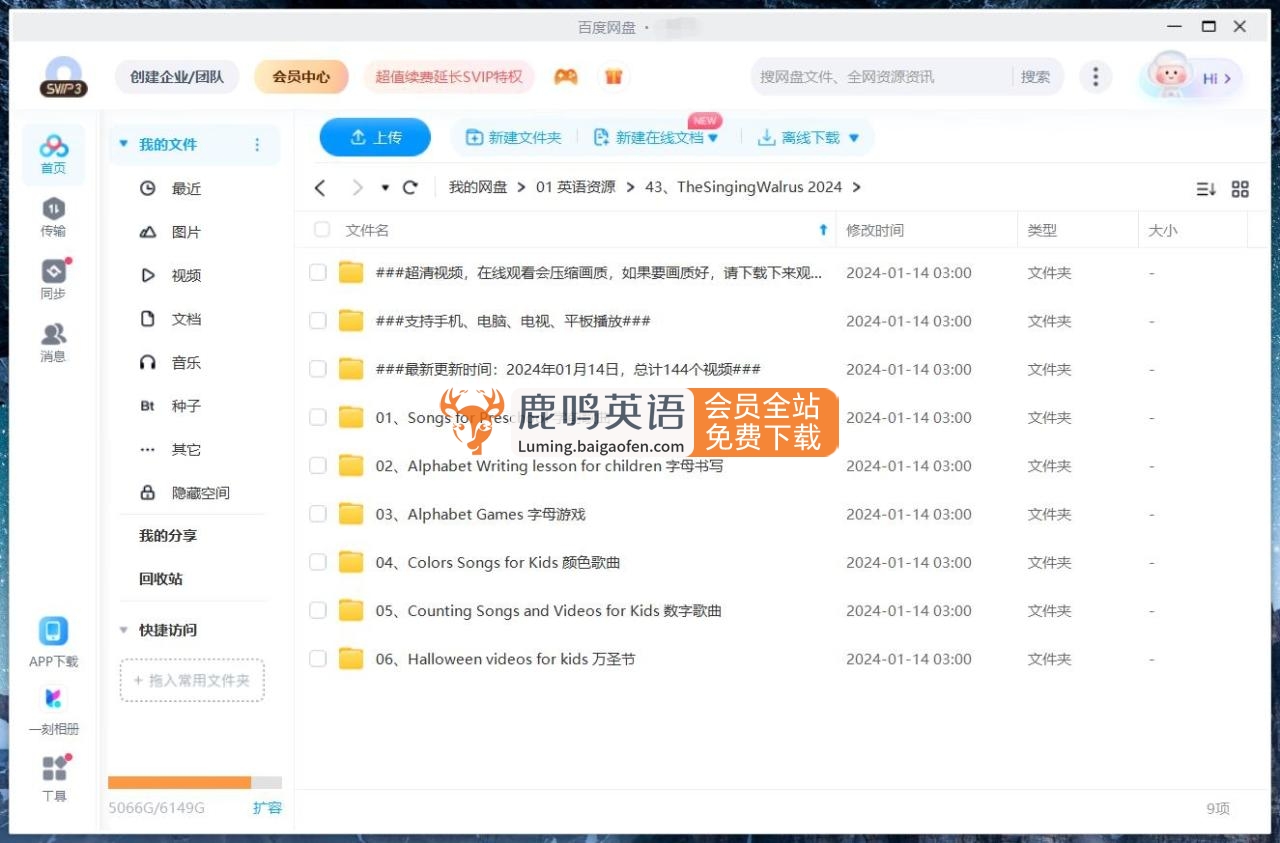Focus the 搜网盘文件 search field

pyautogui.click(x=880, y=77)
